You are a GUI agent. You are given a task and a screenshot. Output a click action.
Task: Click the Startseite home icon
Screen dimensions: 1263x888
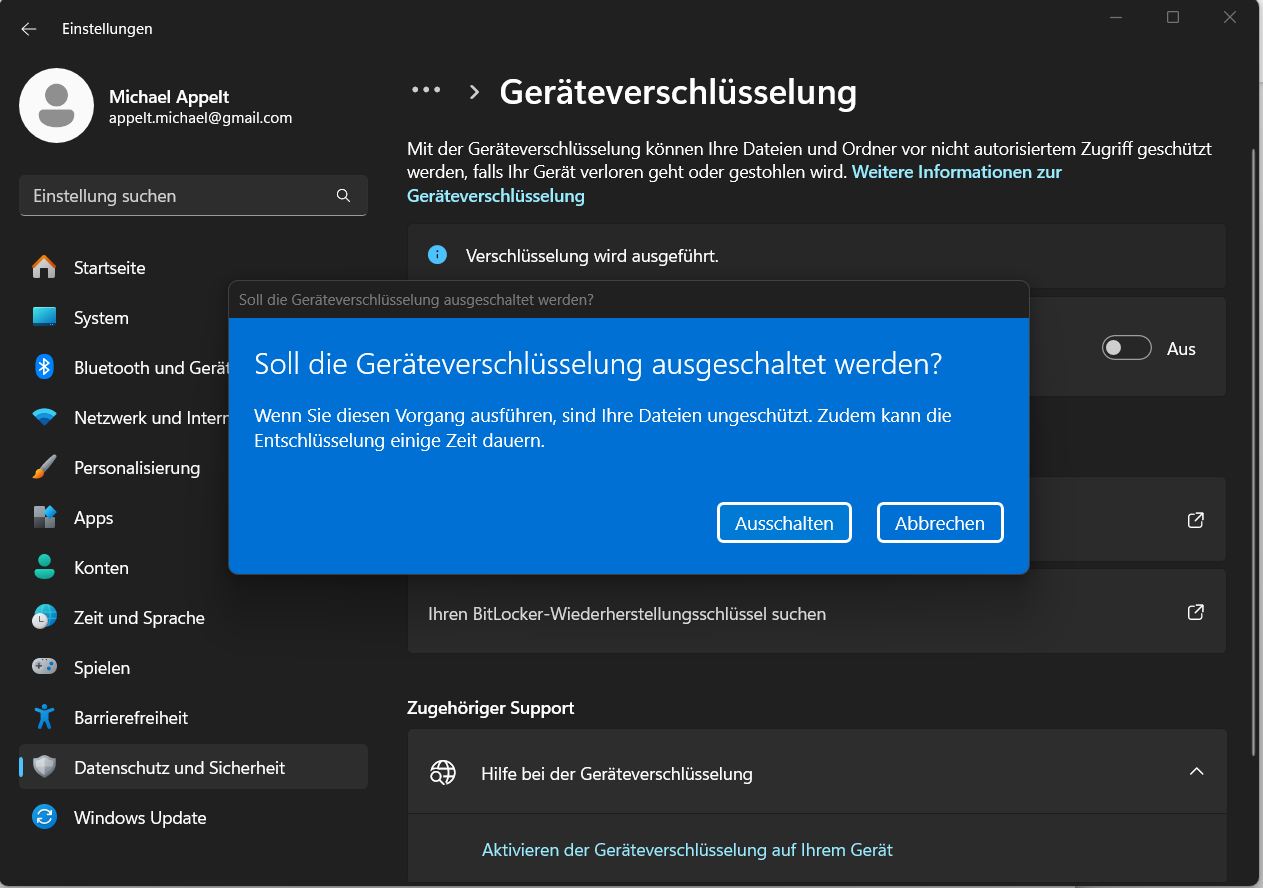click(x=44, y=268)
